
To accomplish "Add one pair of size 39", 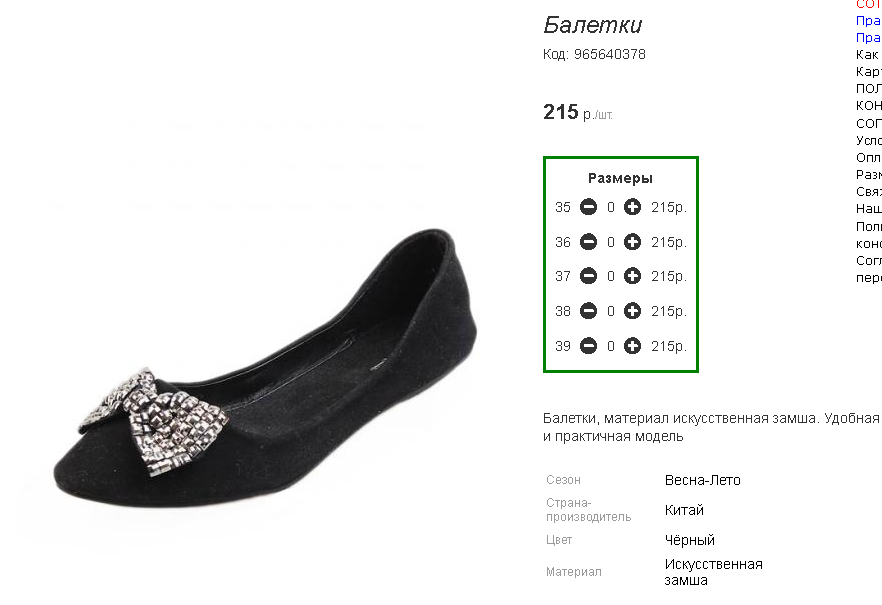I will coord(632,346).
